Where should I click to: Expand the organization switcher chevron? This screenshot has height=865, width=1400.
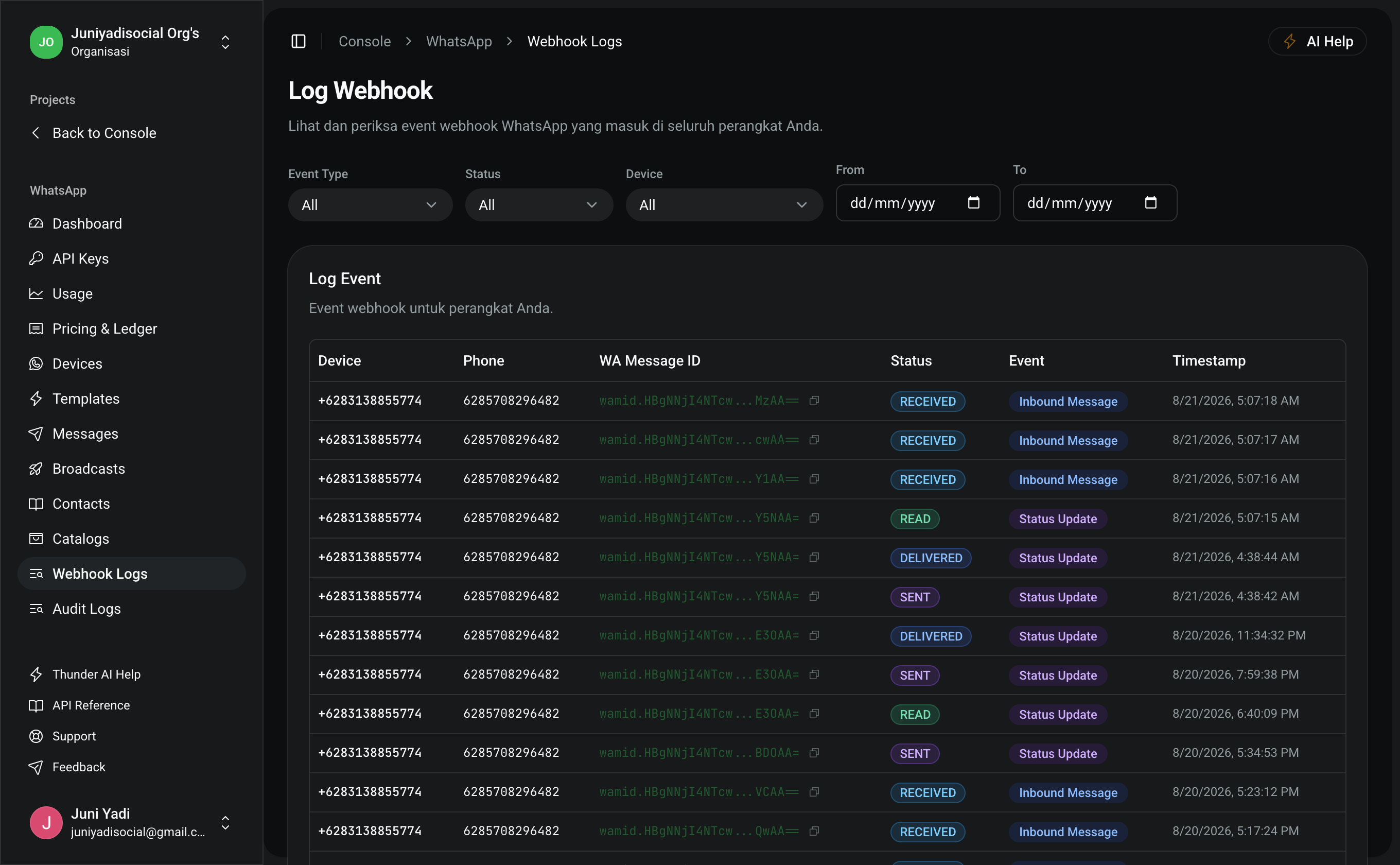225,42
